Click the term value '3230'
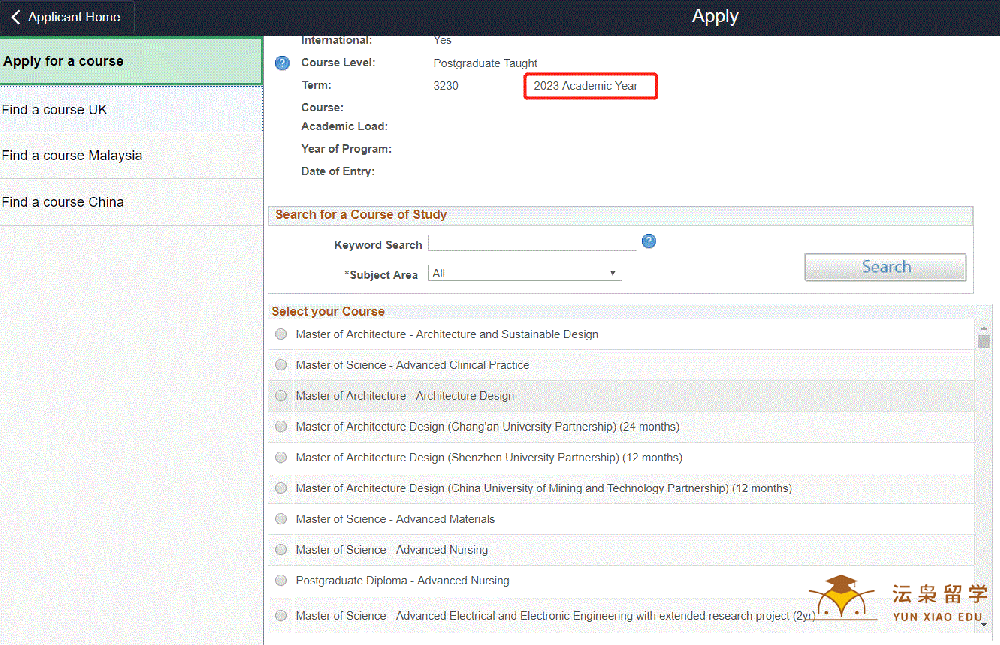This screenshot has height=645, width=1000. [446, 85]
